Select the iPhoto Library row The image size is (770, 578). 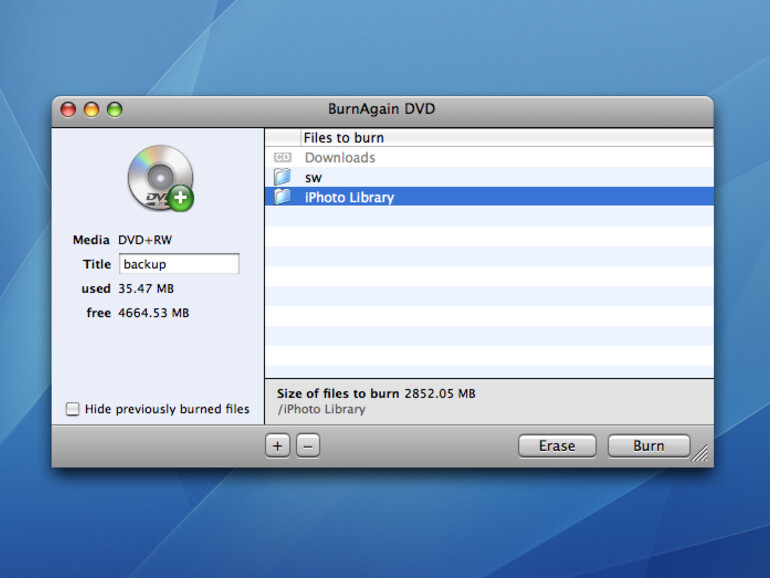click(x=489, y=196)
